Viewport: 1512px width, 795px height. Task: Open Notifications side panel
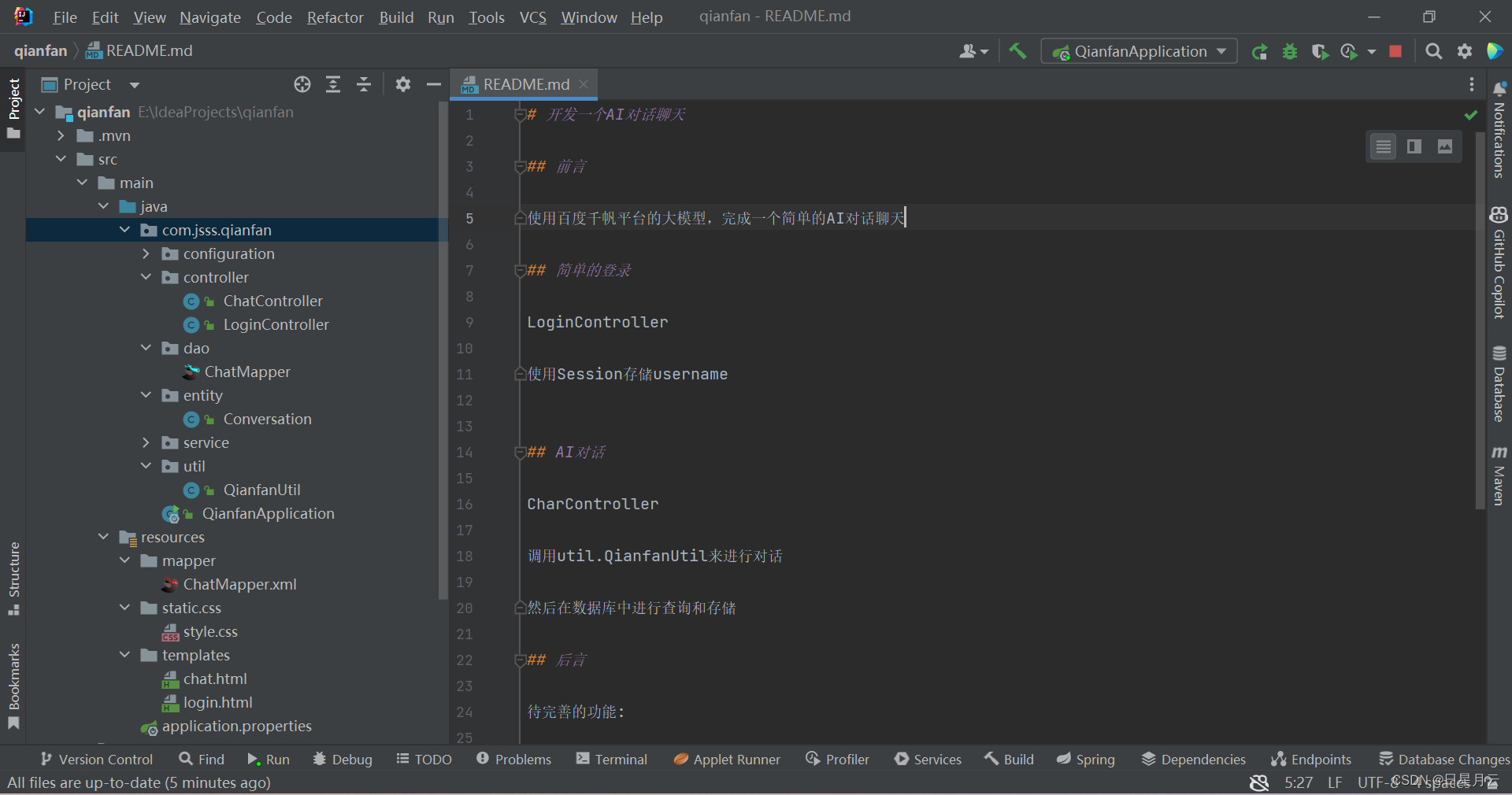tap(1499, 129)
